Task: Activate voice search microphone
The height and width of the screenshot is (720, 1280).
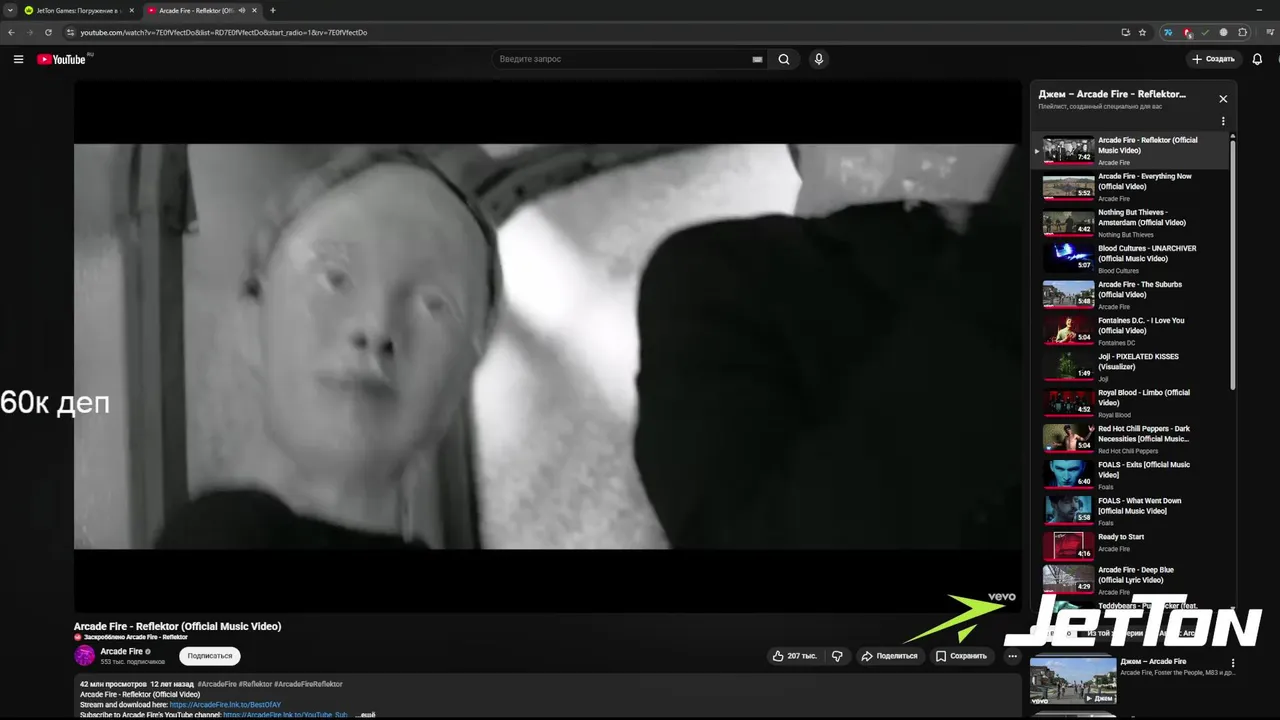Action: (x=819, y=59)
